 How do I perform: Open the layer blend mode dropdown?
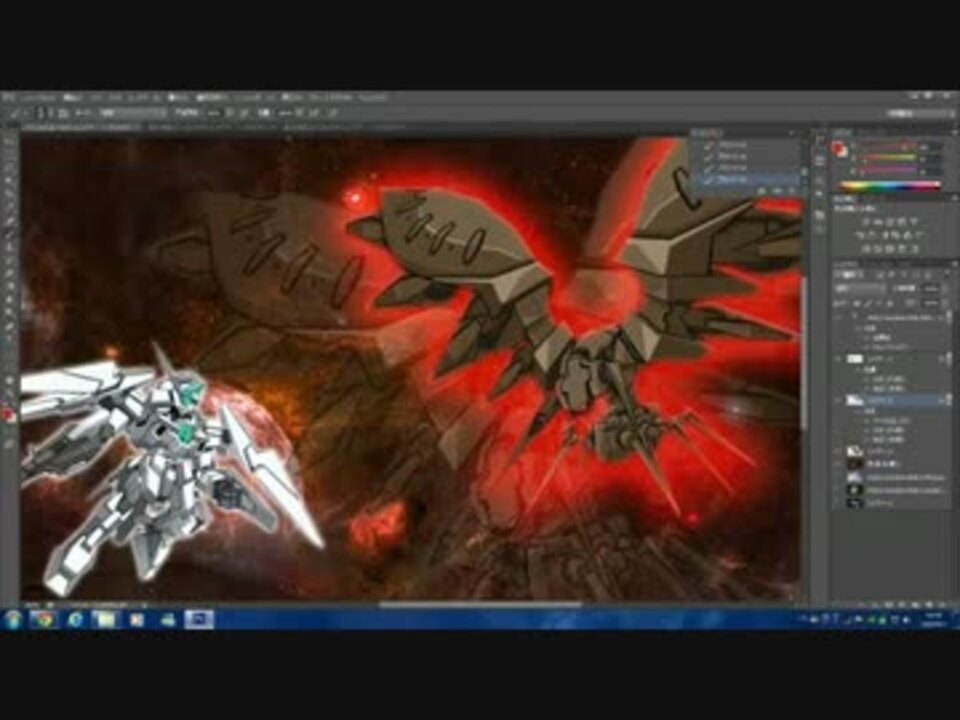coord(861,289)
